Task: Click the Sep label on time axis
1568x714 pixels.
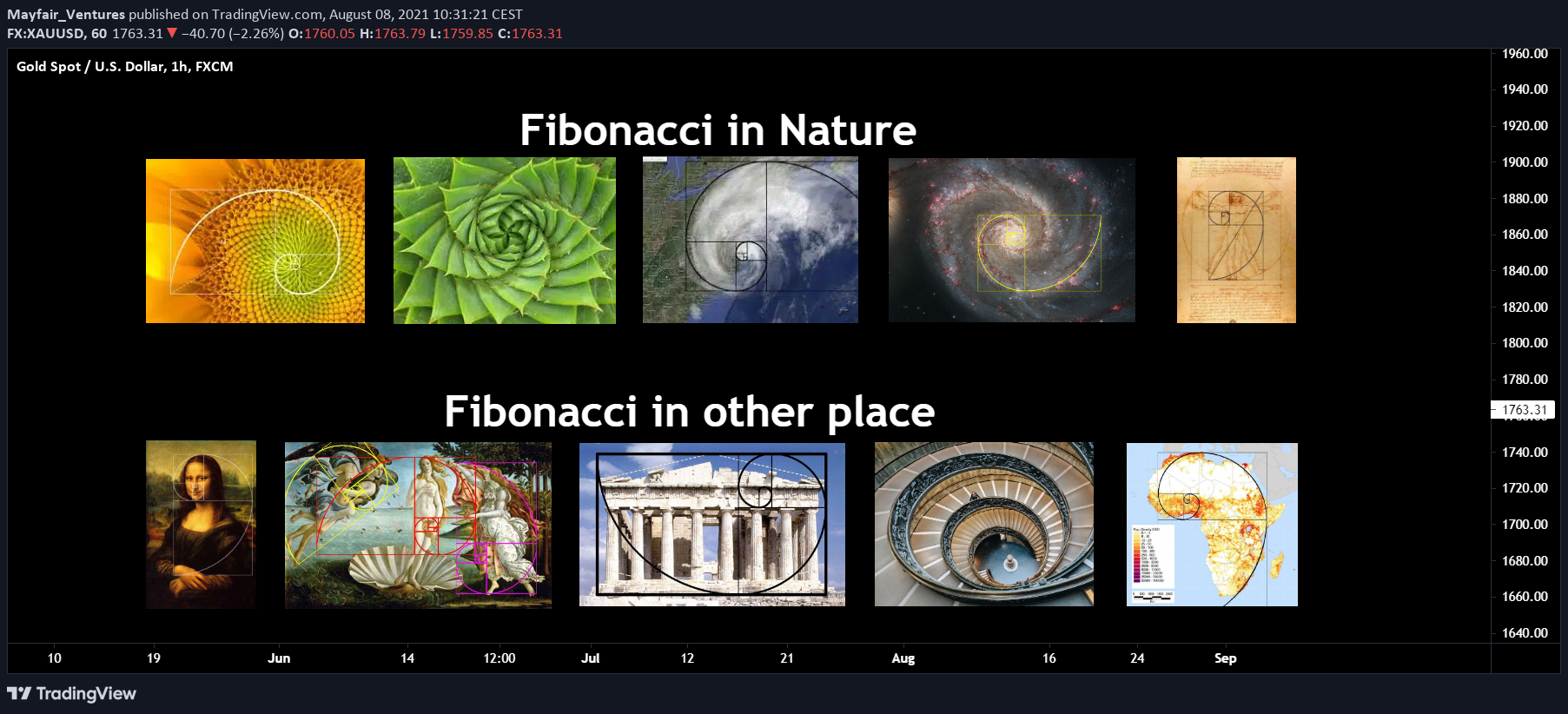Action: pyautogui.click(x=1226, y=658)
